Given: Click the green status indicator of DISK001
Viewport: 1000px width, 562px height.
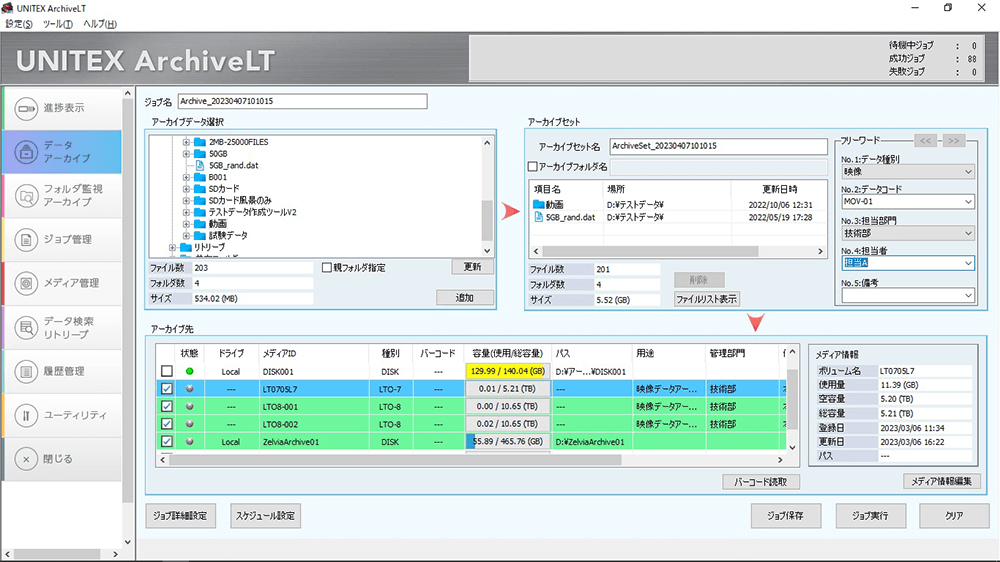Looking at the screenshot, I should click(x=189, y=371).
